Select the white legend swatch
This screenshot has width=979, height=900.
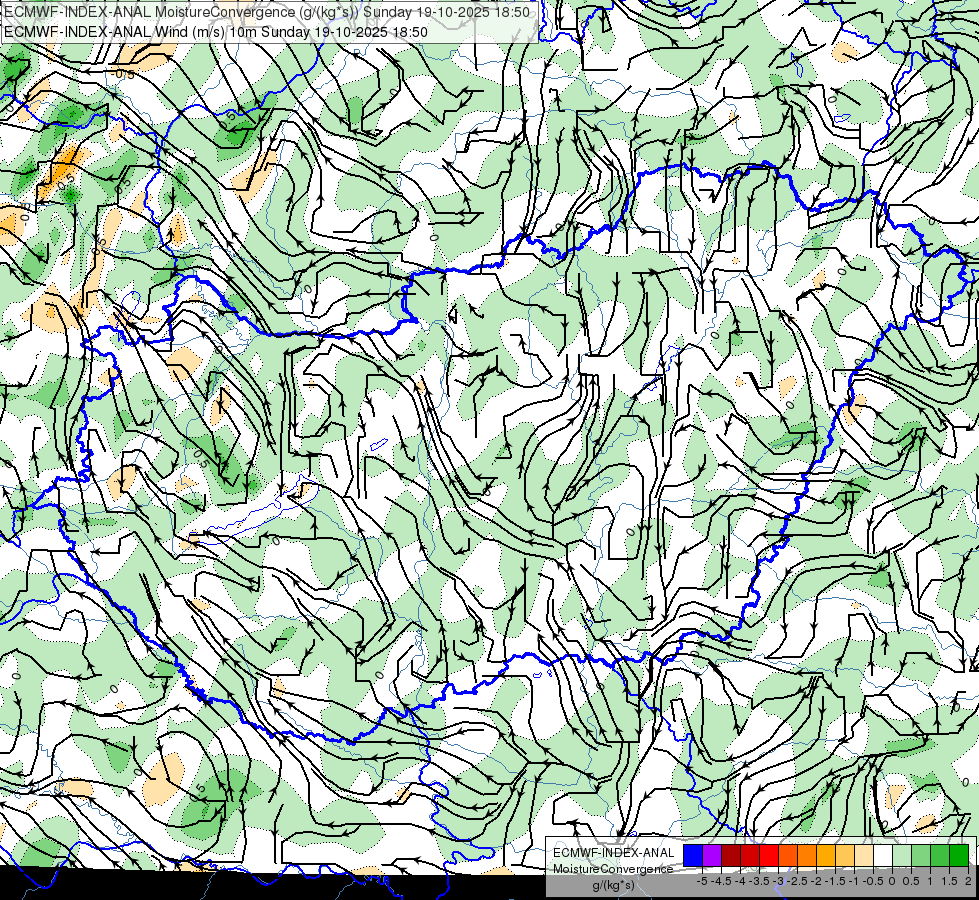tap(883, 856)
